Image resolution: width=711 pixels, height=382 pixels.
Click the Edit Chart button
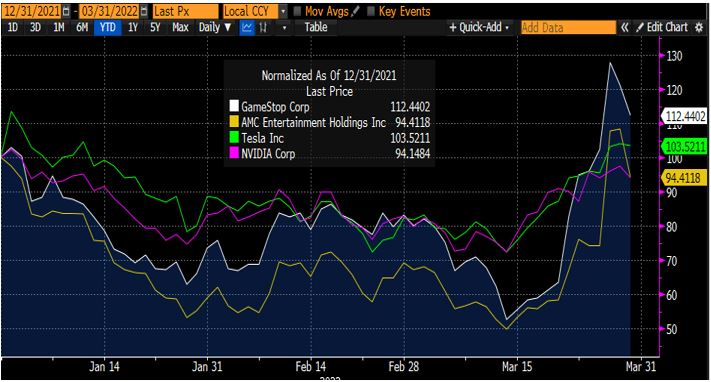(x=662, y=27)
